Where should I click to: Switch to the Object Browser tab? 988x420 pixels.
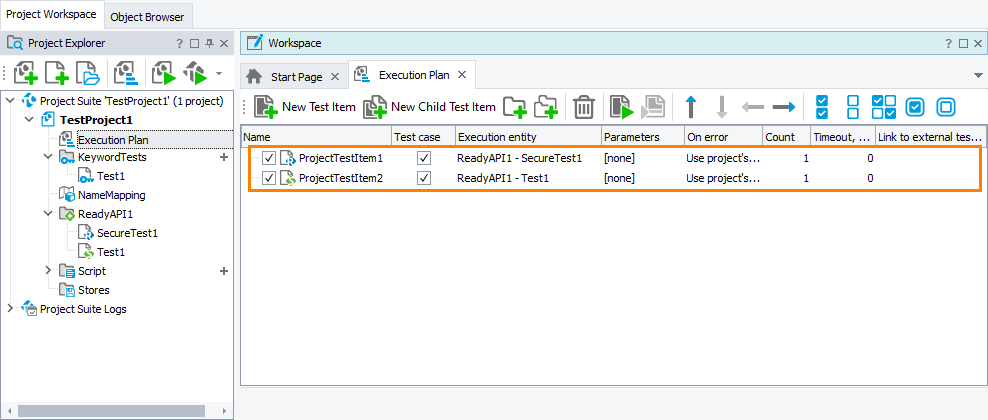pos(147,17)
